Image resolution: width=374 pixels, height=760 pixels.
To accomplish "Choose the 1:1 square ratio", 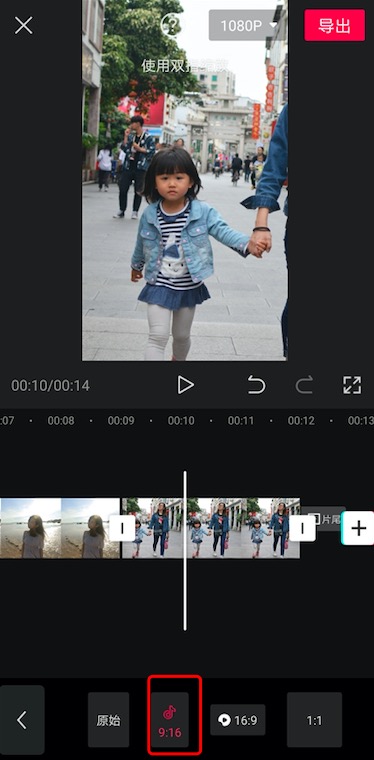I will tap(314, 720).
